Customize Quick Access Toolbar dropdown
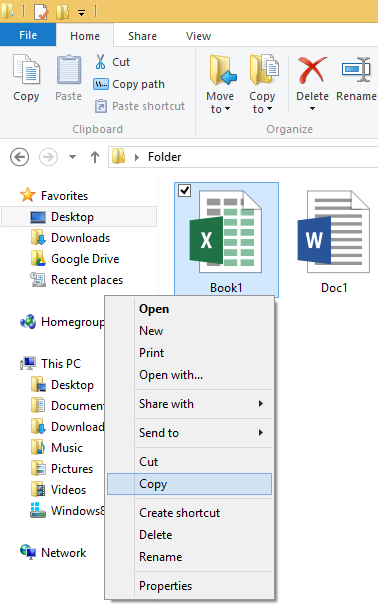Viewport: 378px width, 606px height. (x=82, y=14)
